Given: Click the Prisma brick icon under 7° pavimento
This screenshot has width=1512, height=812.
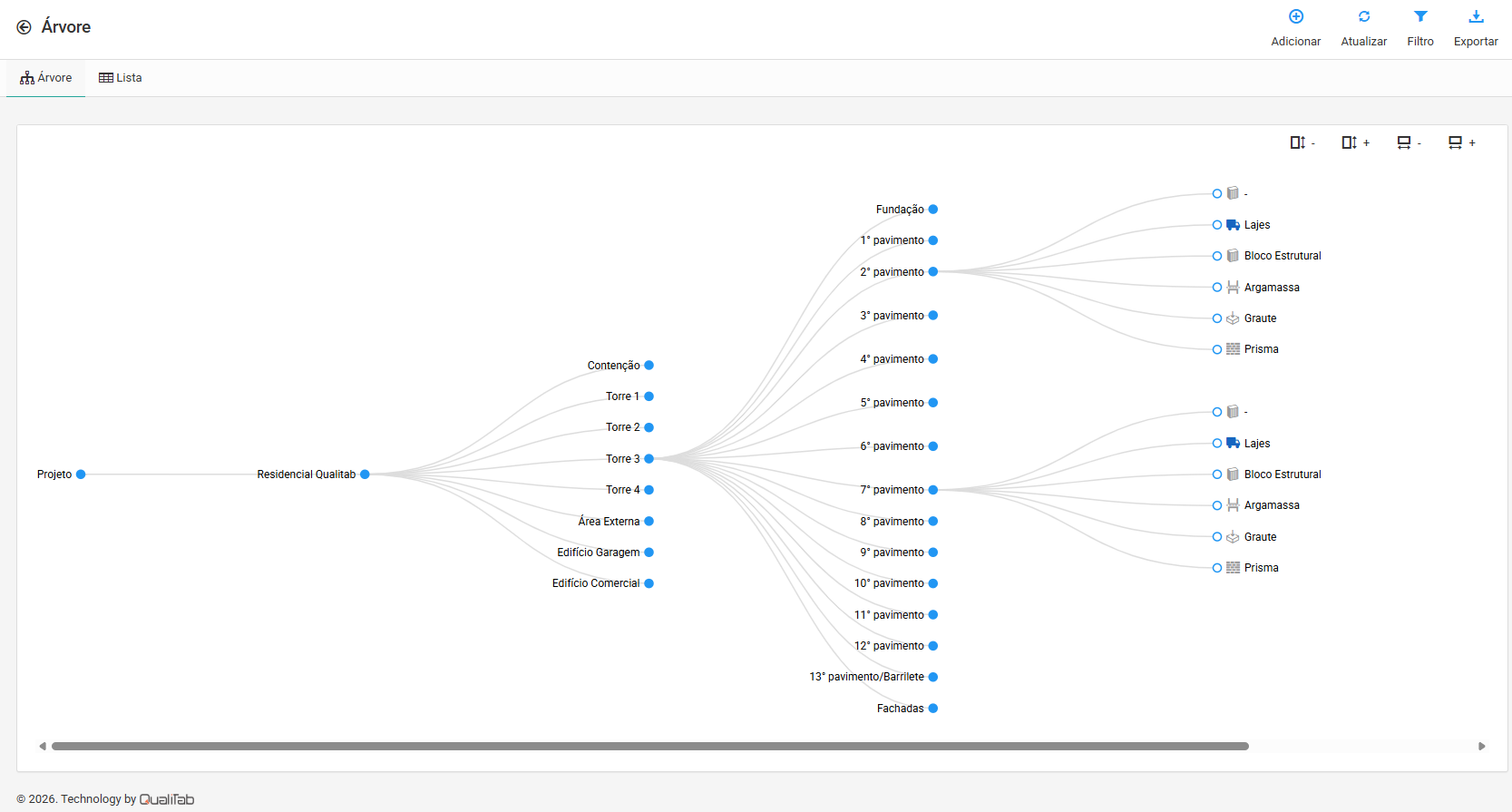Looking at the screenshot, I should [x=1233, y=568].
